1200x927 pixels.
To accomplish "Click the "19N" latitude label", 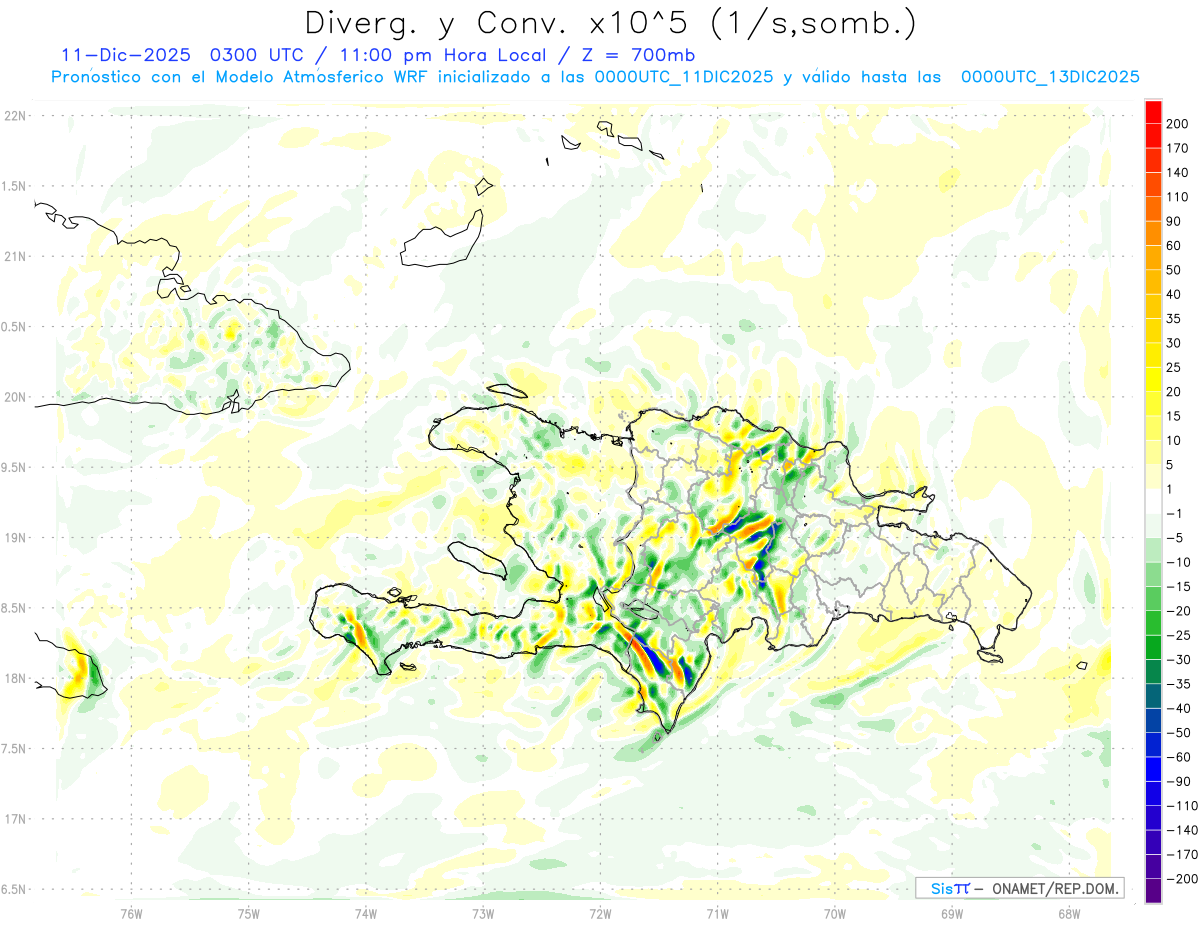I will (14, 537).
